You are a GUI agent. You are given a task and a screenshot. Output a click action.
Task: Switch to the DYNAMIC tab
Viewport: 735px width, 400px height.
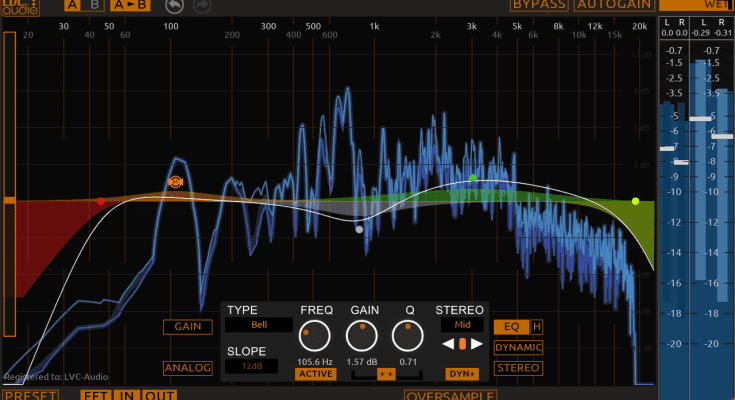click(x=518, y=348)
